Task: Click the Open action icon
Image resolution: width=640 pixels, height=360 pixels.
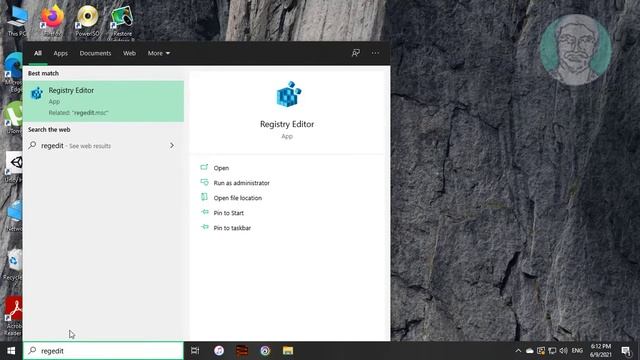Action: click(204, 167)
